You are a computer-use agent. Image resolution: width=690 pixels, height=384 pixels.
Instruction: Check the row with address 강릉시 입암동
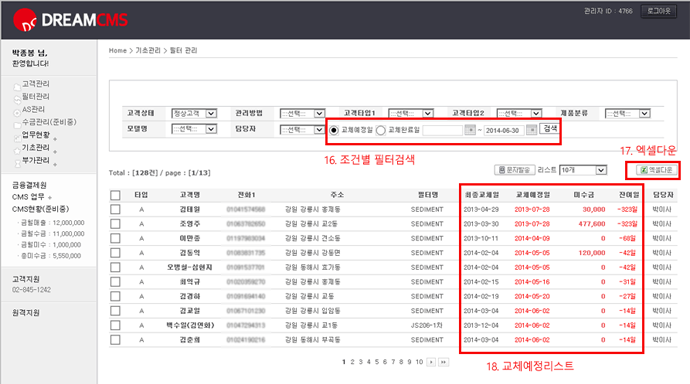[115, 311]
